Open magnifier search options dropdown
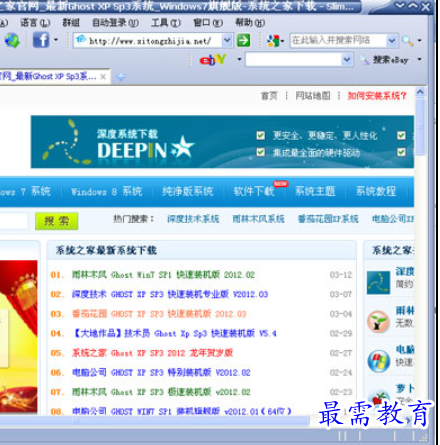The height and width of the screenshot is (445, 440). (419, 41)
